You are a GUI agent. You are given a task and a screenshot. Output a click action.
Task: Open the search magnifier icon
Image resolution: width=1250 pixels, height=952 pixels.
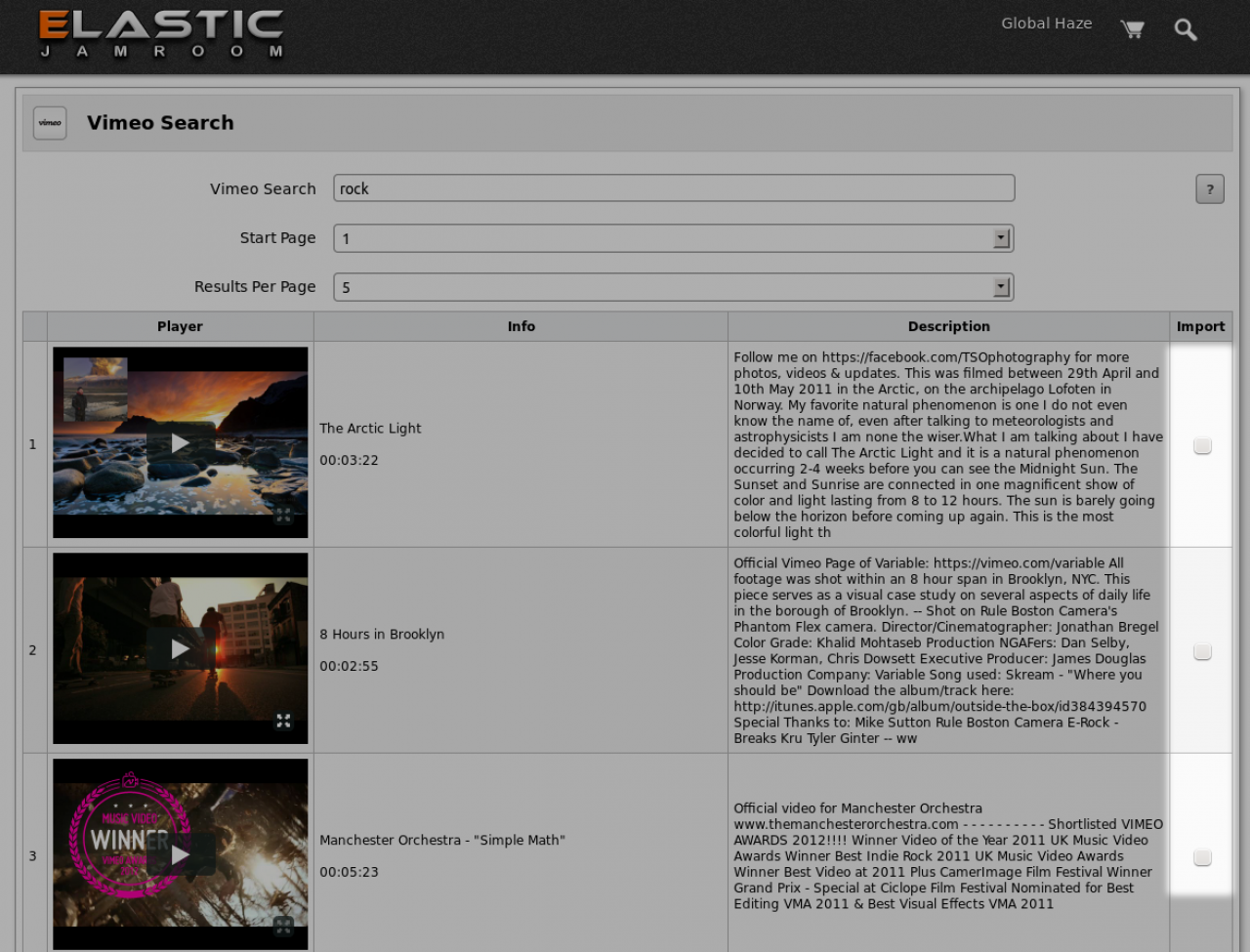pos(1186,29)
